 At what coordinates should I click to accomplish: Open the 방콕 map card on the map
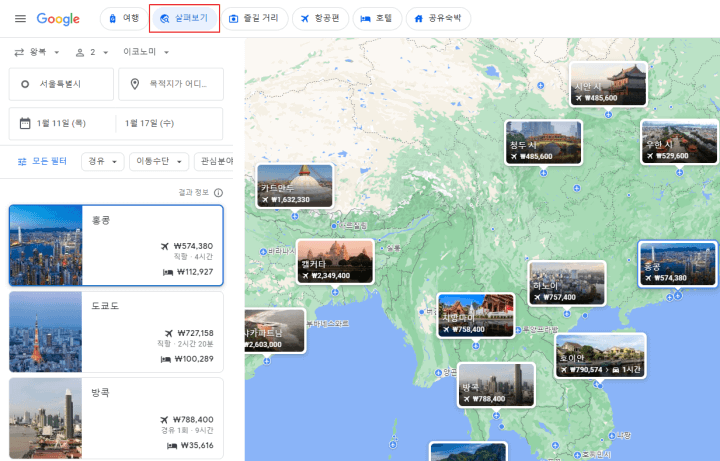pos(496,385)
